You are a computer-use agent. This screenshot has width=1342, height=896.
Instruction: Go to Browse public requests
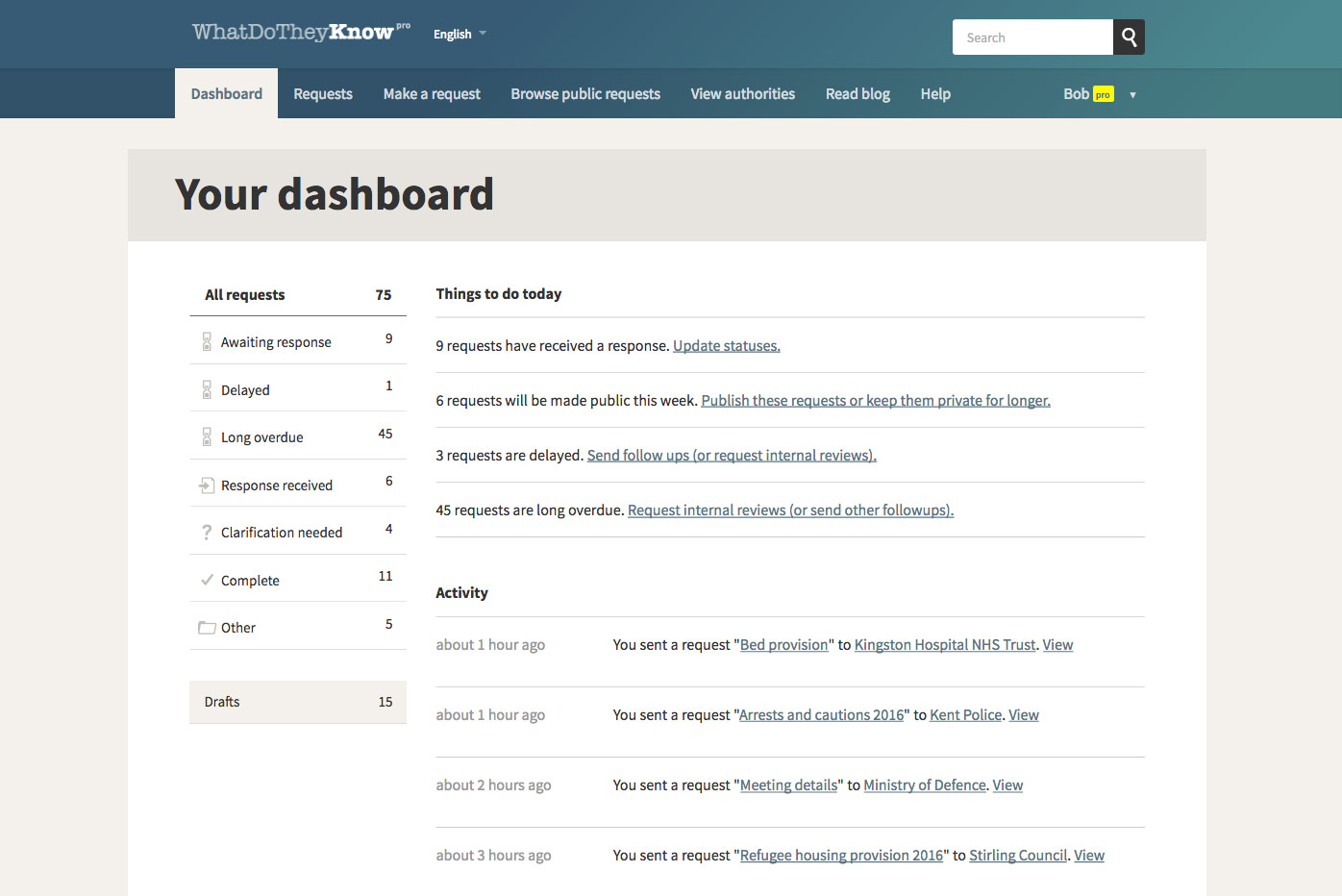(585, 94)
